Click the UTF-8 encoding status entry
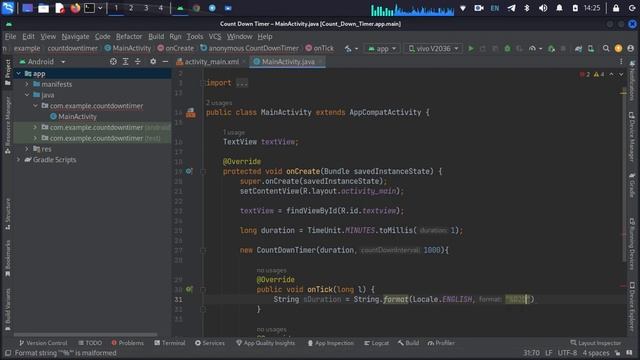Screen dimensions: 640x360 coord(567,353)
